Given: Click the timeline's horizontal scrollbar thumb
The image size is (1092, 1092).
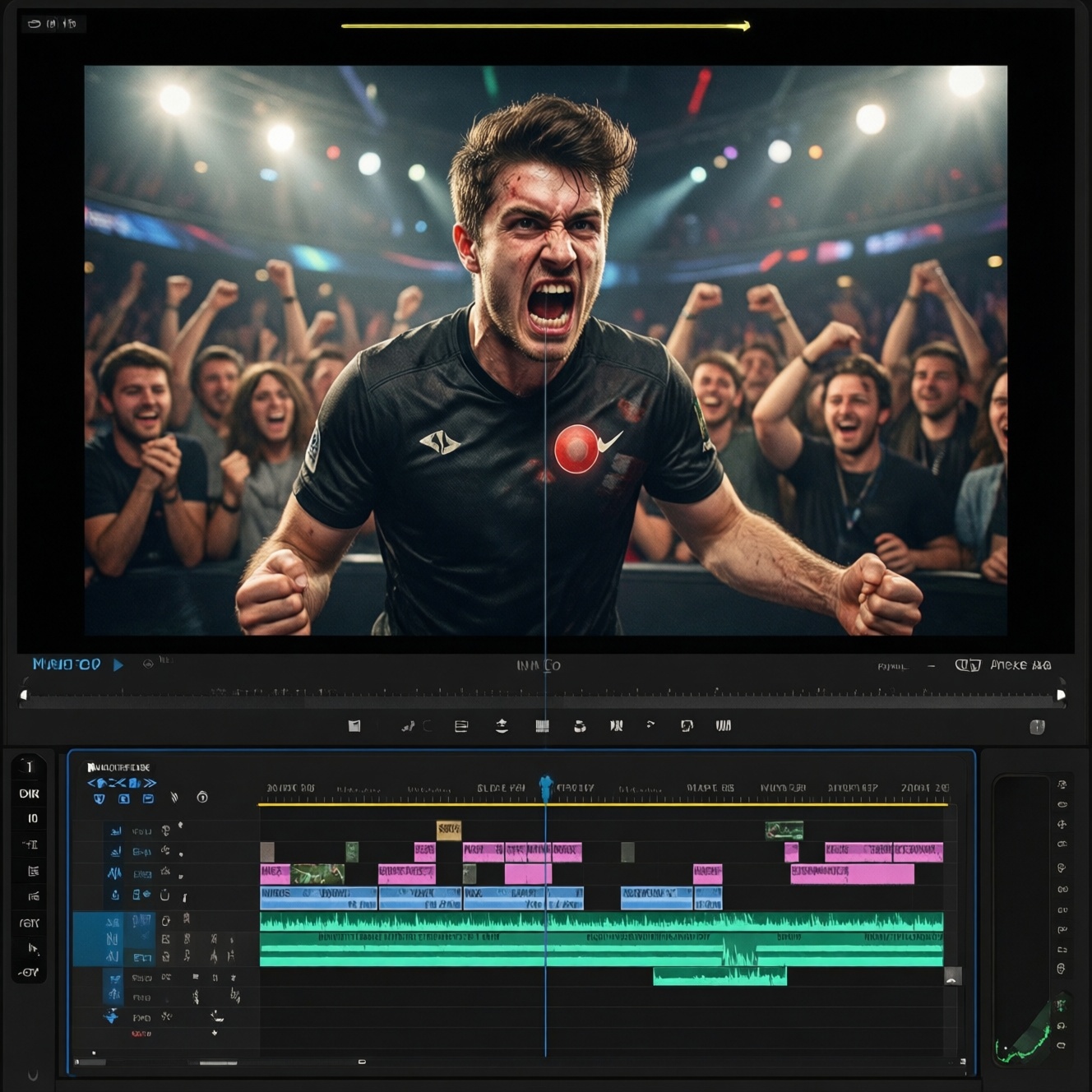Looking at the screenshot, I should tap(218, 1062).
